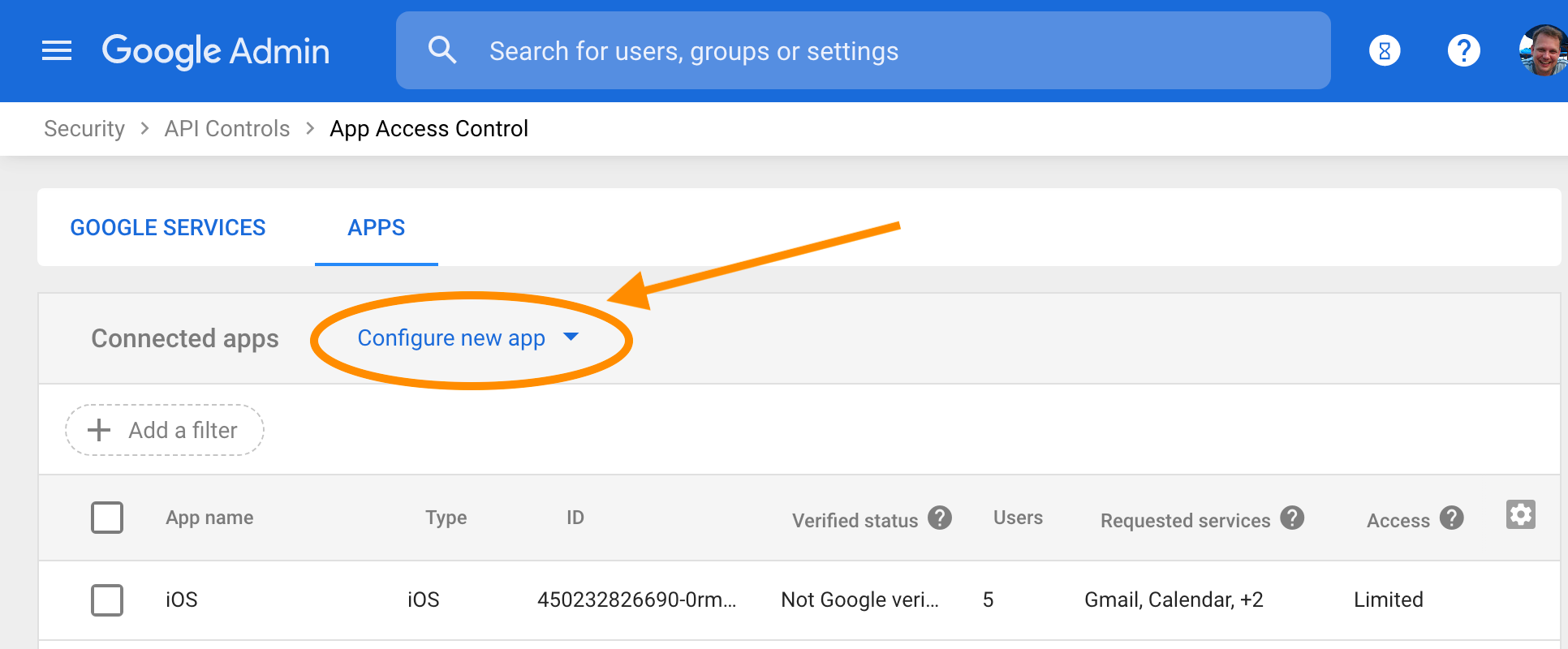Click the Limited access cell
Image resolution: width=1568 pixels, height=649 pixels.
pos(1389,600)
